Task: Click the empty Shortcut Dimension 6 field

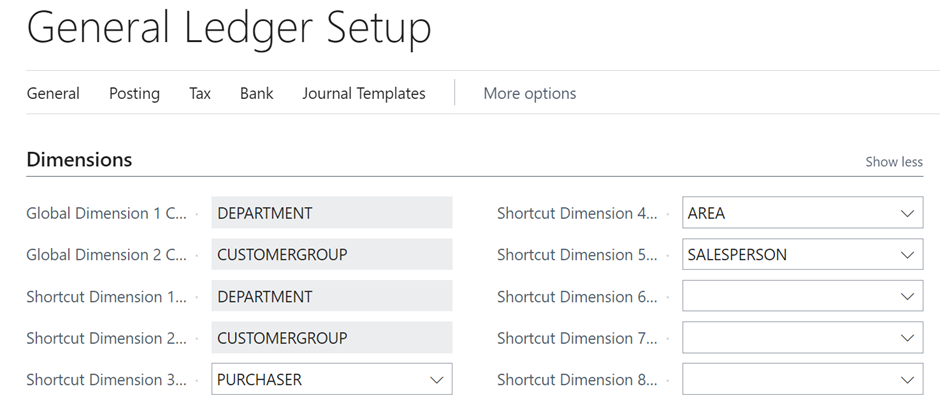Action: (x=802, y=296)
